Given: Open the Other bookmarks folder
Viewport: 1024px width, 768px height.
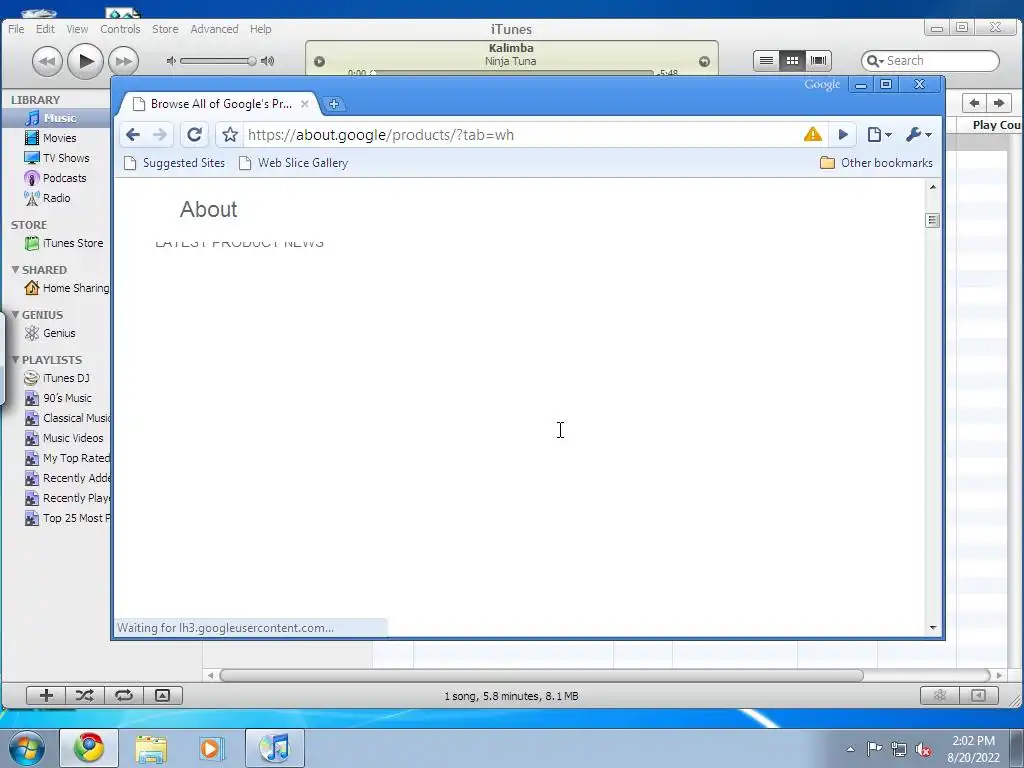Looking at the screenshot, I should point(876,163).
